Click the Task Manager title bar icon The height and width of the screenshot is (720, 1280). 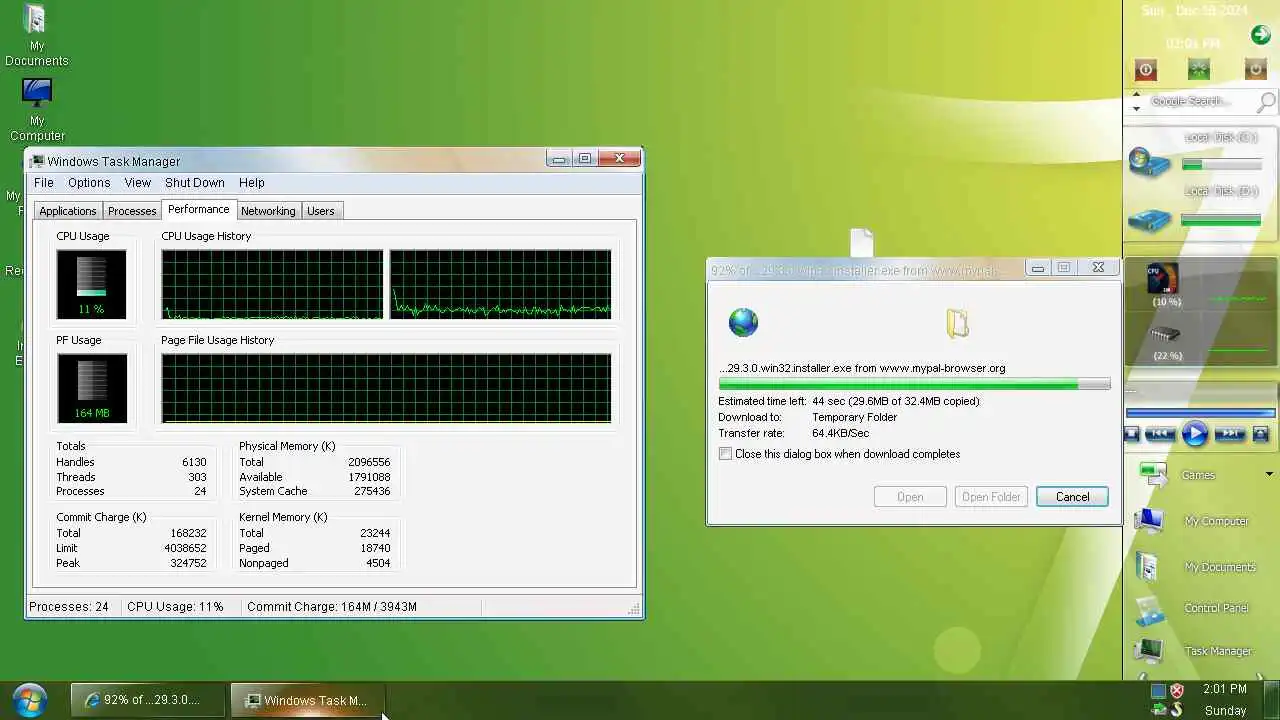click(37, 161)
